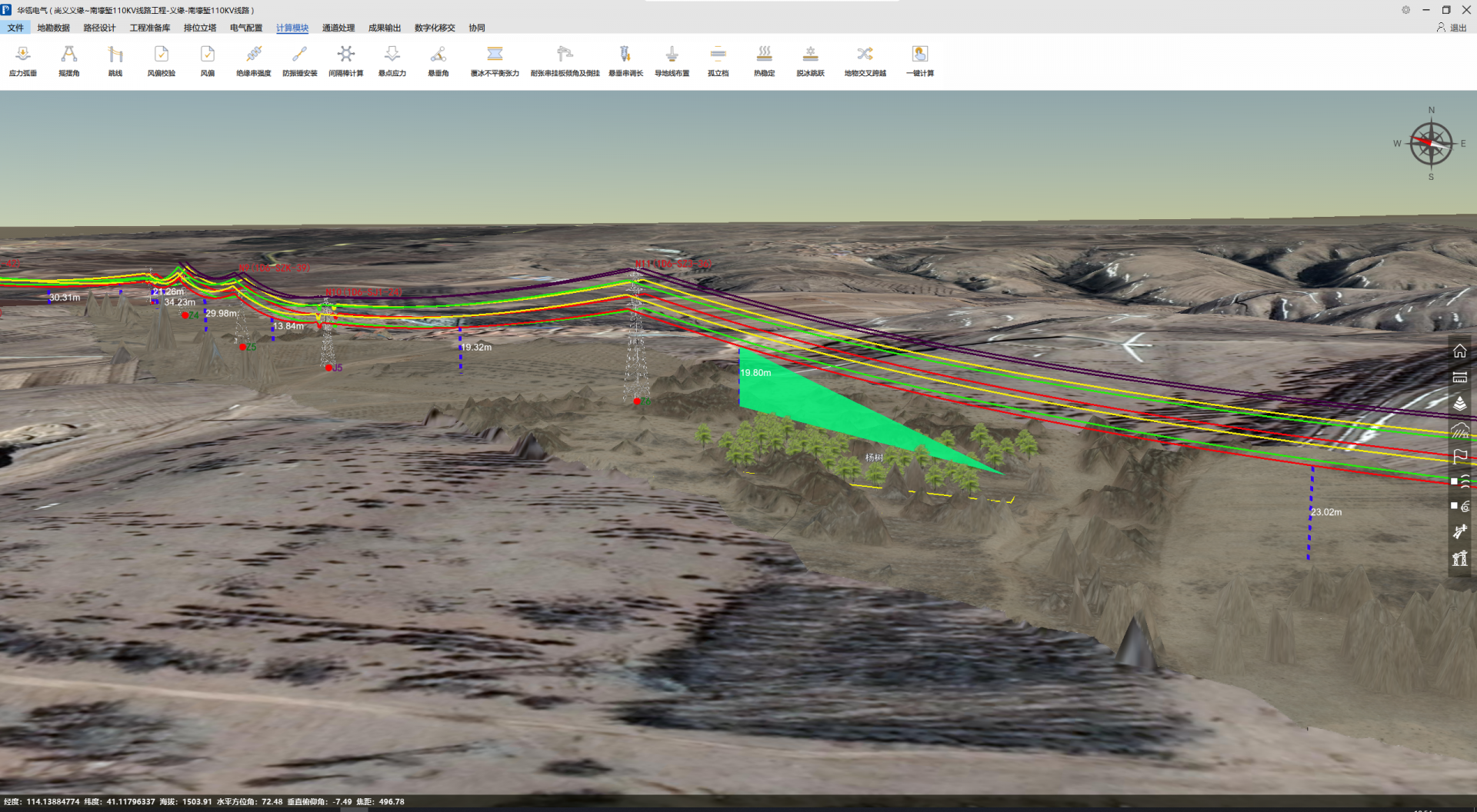The image size is (1477, 812).
Task: Click the flag marker icon
Action: (1459, 457)
